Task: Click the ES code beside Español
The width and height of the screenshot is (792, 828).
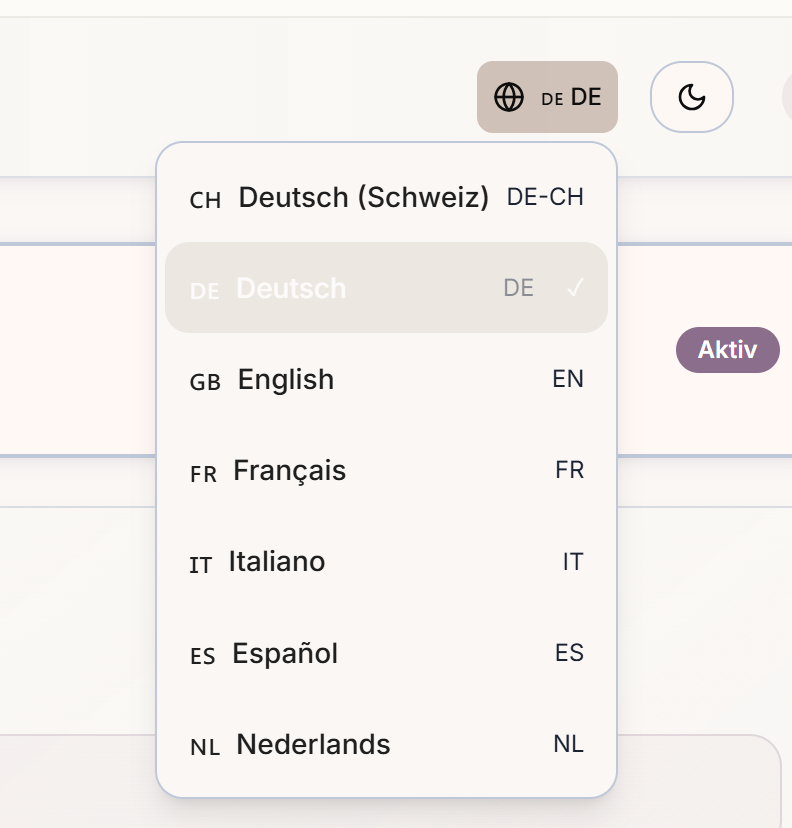Action: pos(568,653)
